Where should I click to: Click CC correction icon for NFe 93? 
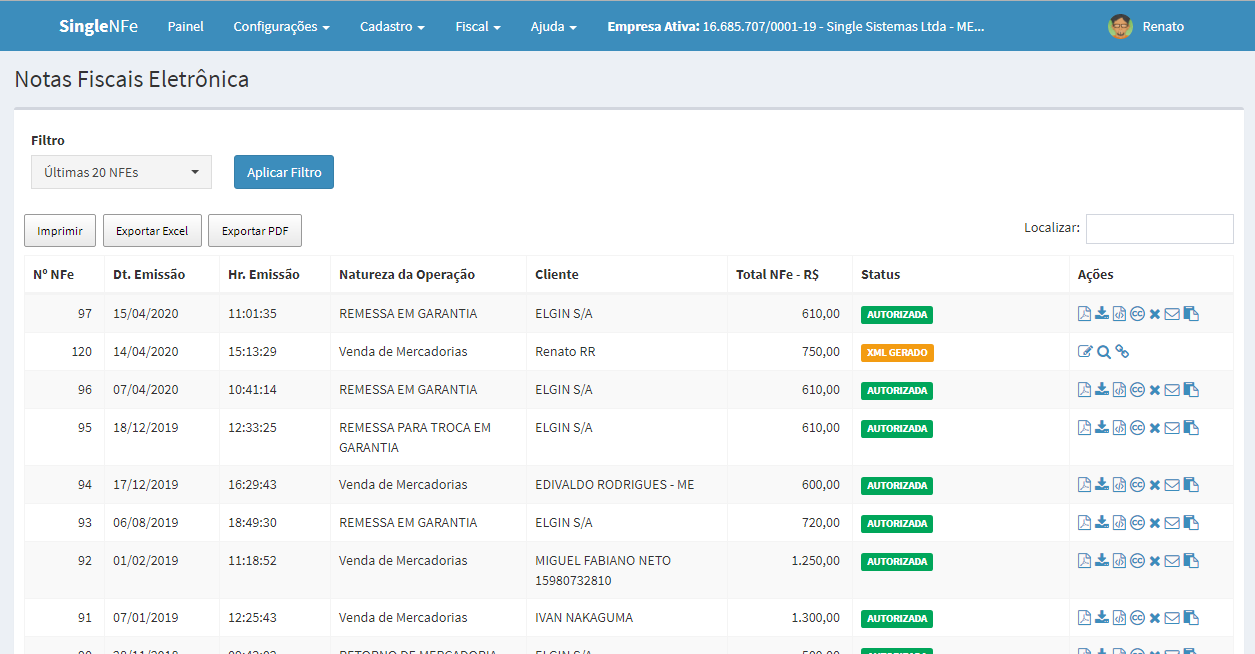(1137, 523)
